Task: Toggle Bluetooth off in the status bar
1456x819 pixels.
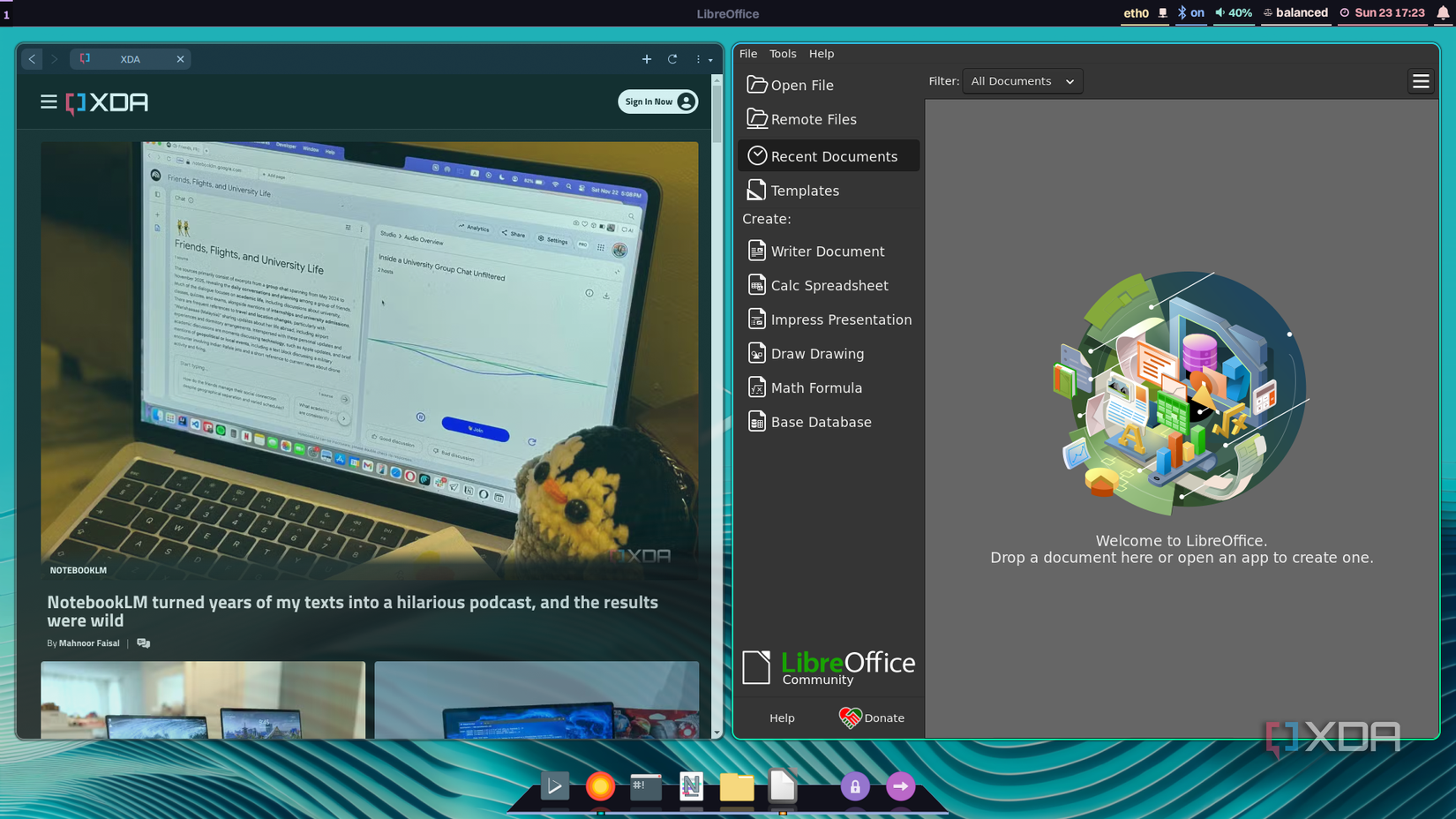Action: click(1191, 13)
